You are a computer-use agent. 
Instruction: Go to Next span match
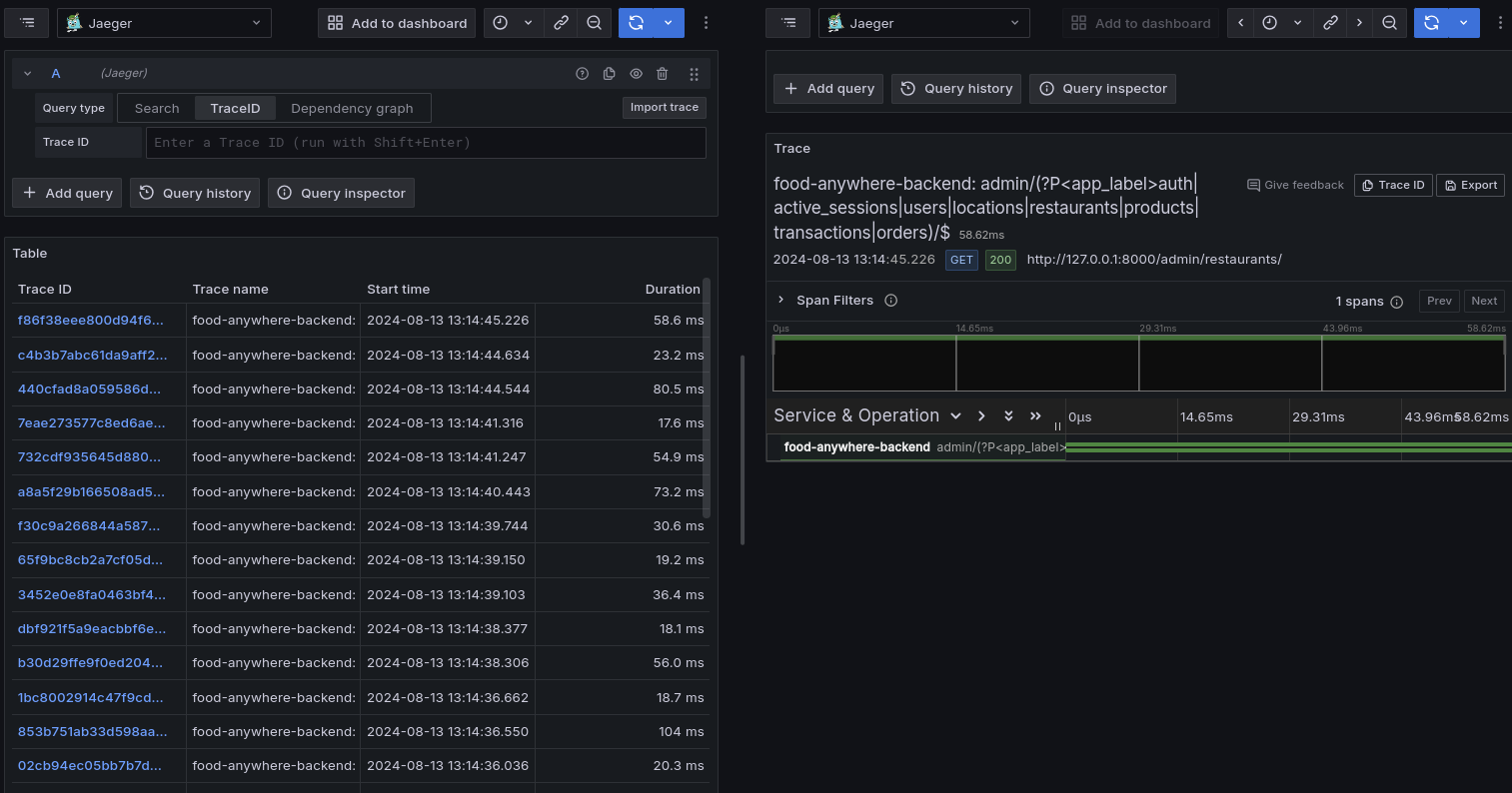pos(1484,301)
